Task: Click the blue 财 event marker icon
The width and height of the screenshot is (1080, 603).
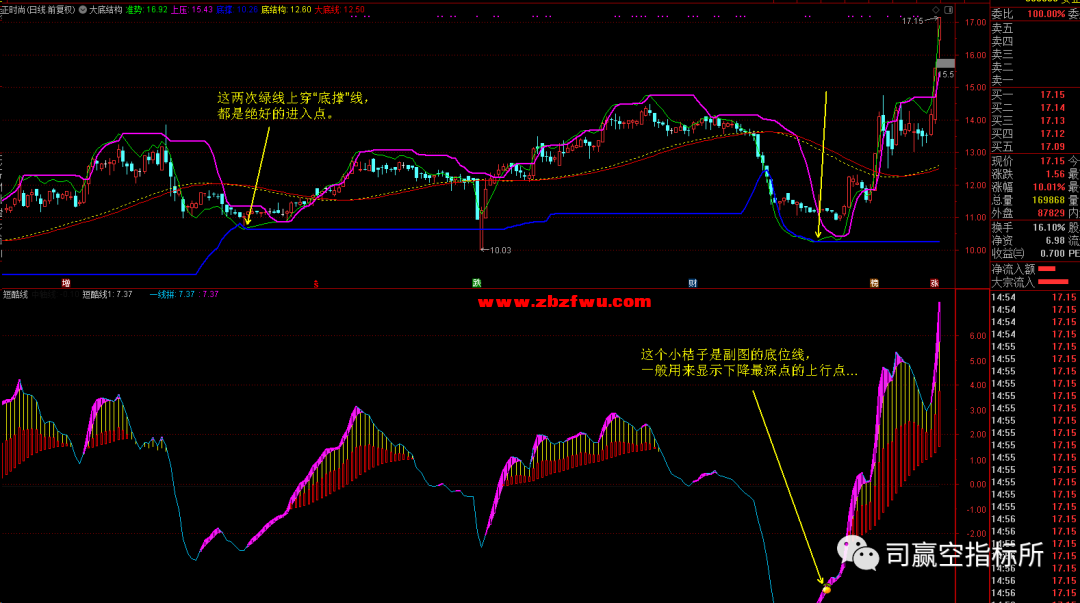Action: point(692,283)
